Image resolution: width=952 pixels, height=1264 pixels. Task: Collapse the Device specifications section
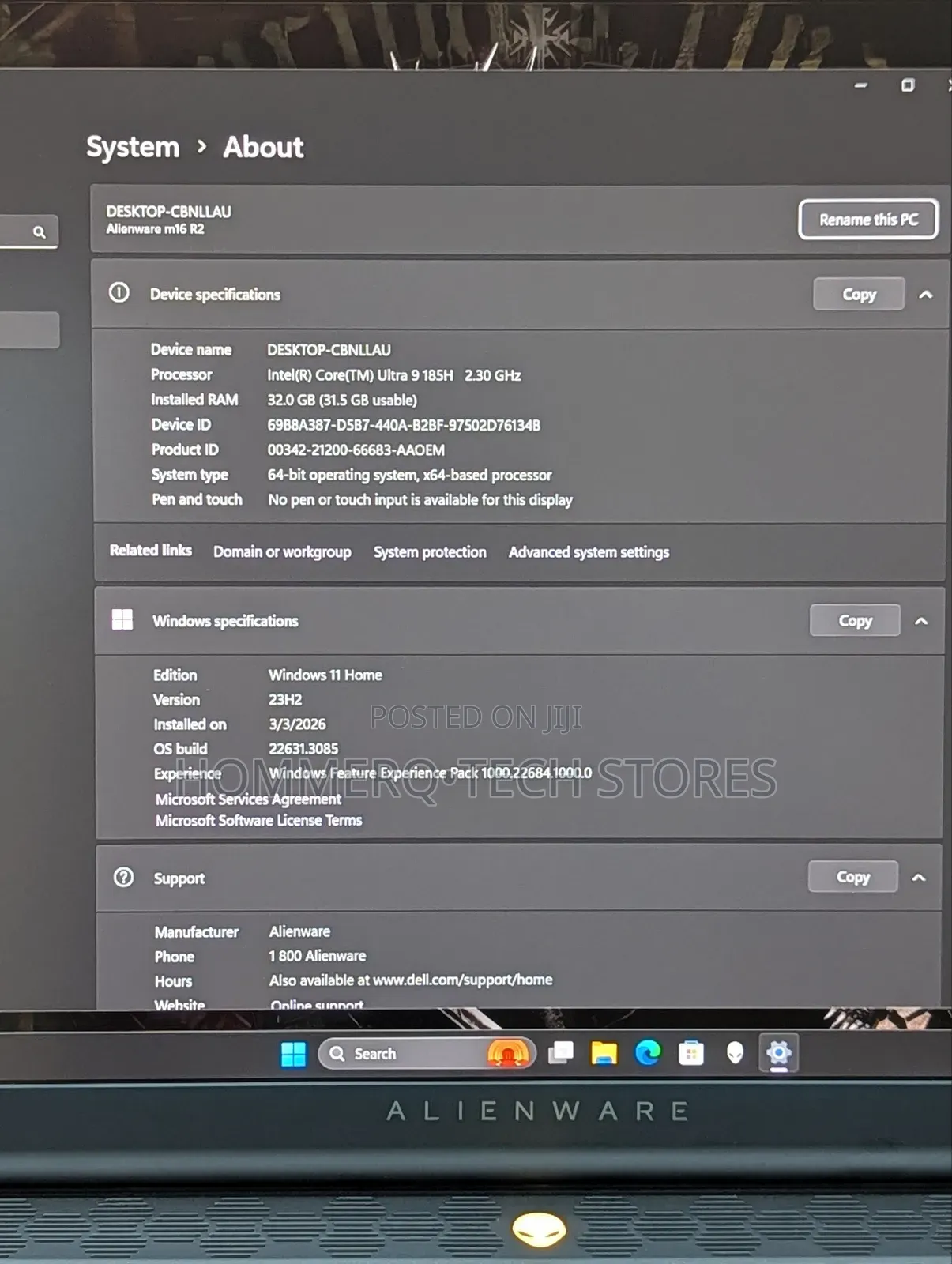click(x=926, y=295)
